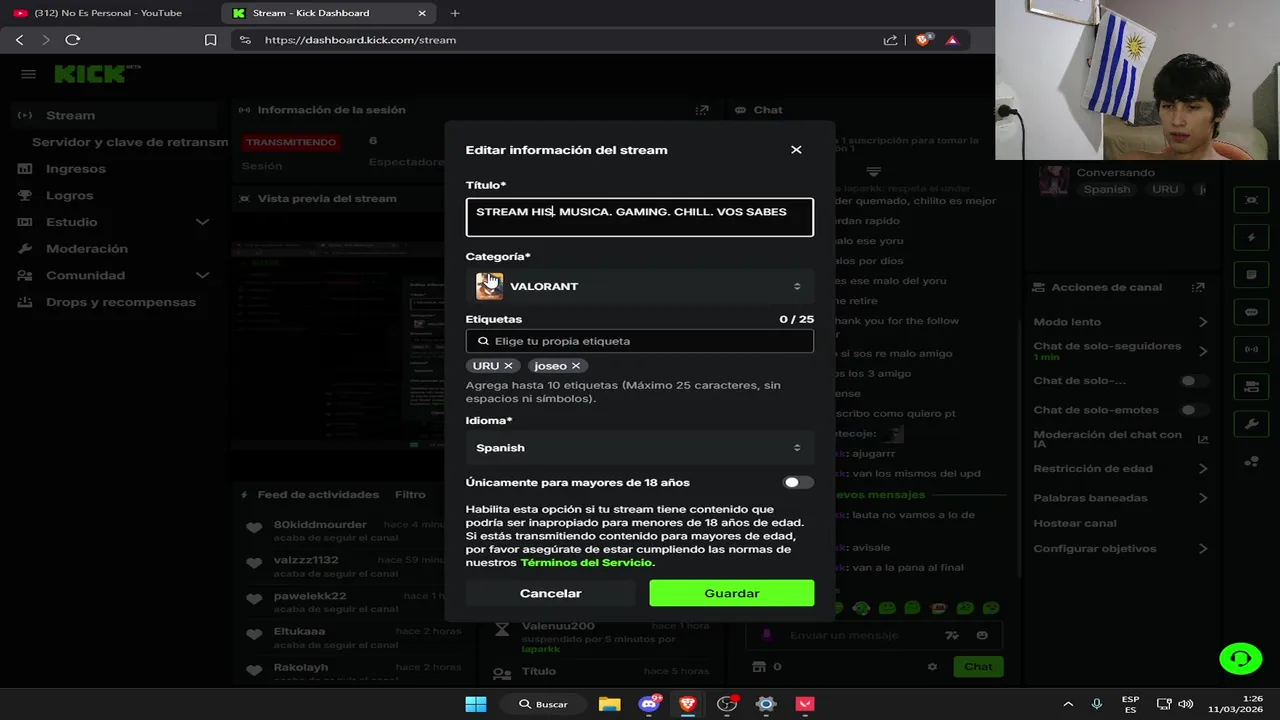The width and height of the screenshot is (1280, 720).
Task: Open chat settings gear icon
Action: (932, 667)
